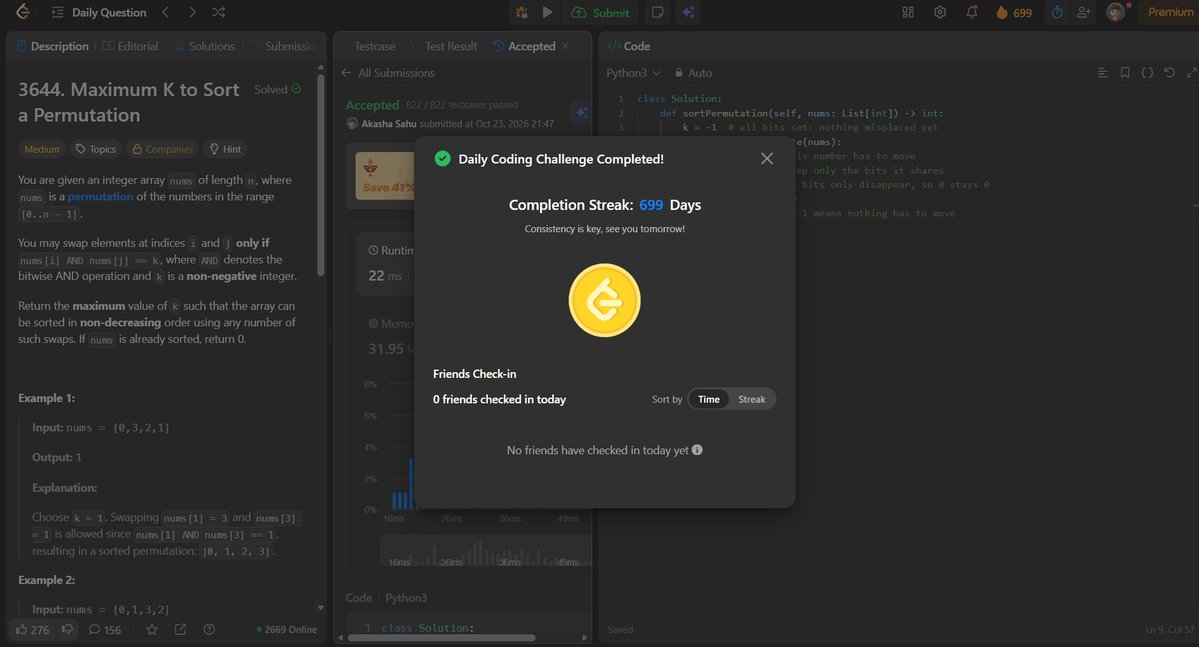Switch to the Solutions tab
Screen dimensions: 1199x647
click(204, 46)
